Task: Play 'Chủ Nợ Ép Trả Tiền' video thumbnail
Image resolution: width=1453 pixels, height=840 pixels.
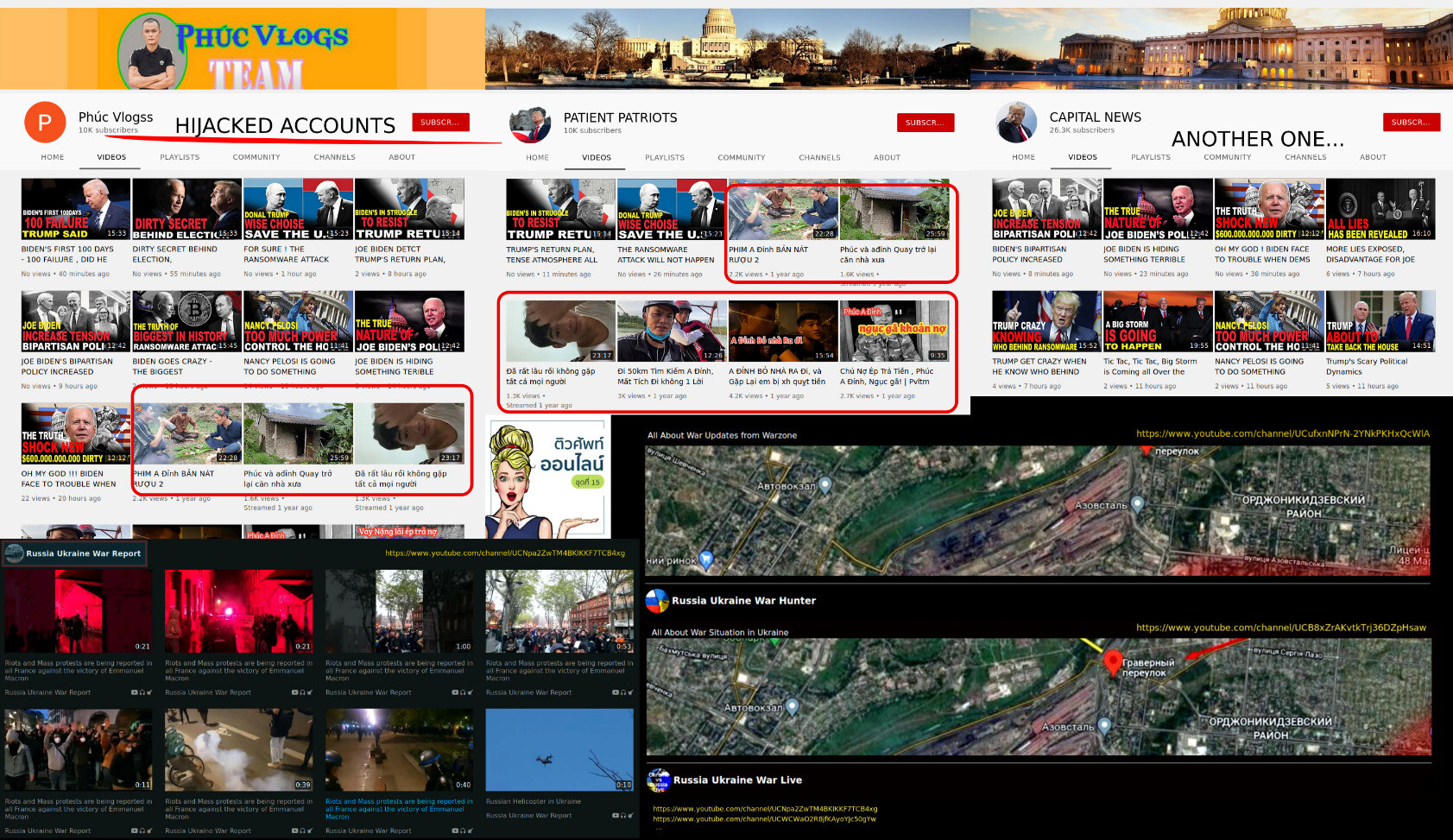Action: click(894, 331)
